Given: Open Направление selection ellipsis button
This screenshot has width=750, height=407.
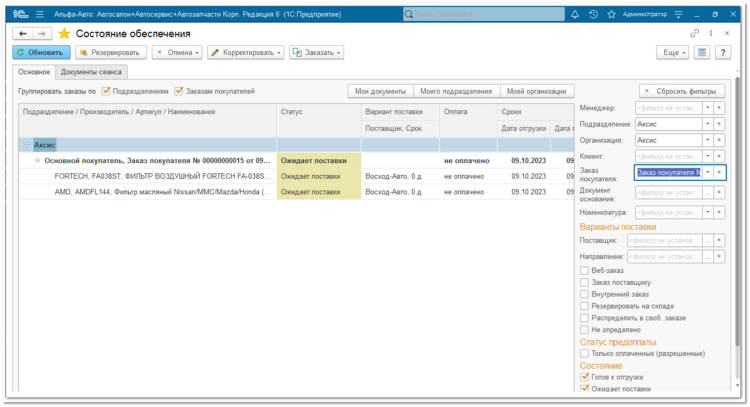Looking at the screenshot, I should point(708,256).
